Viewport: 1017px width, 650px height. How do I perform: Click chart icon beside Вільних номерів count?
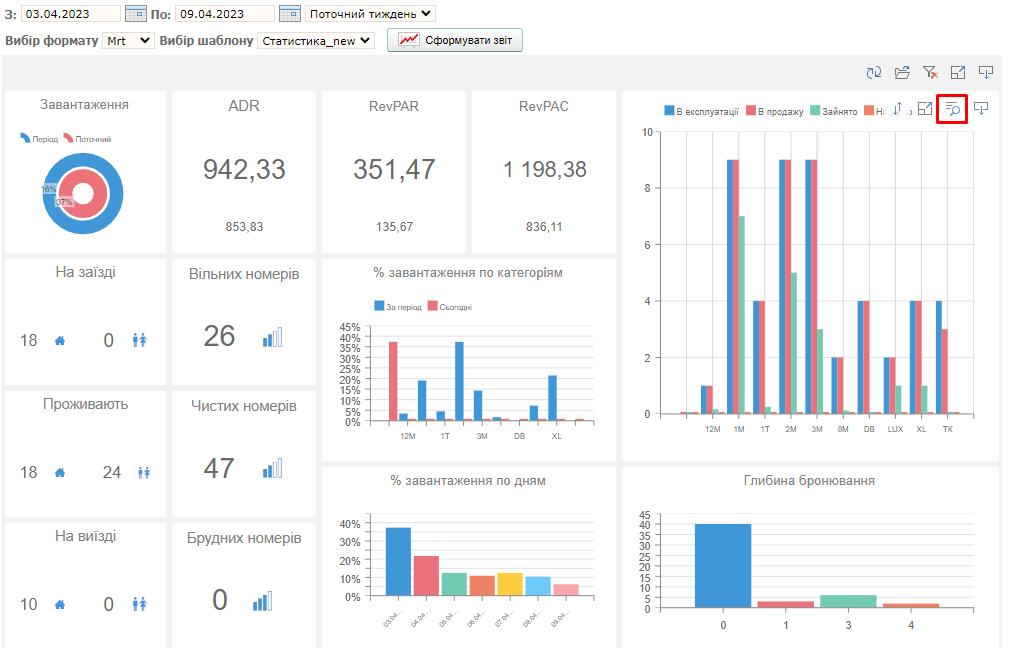point(272,337)
